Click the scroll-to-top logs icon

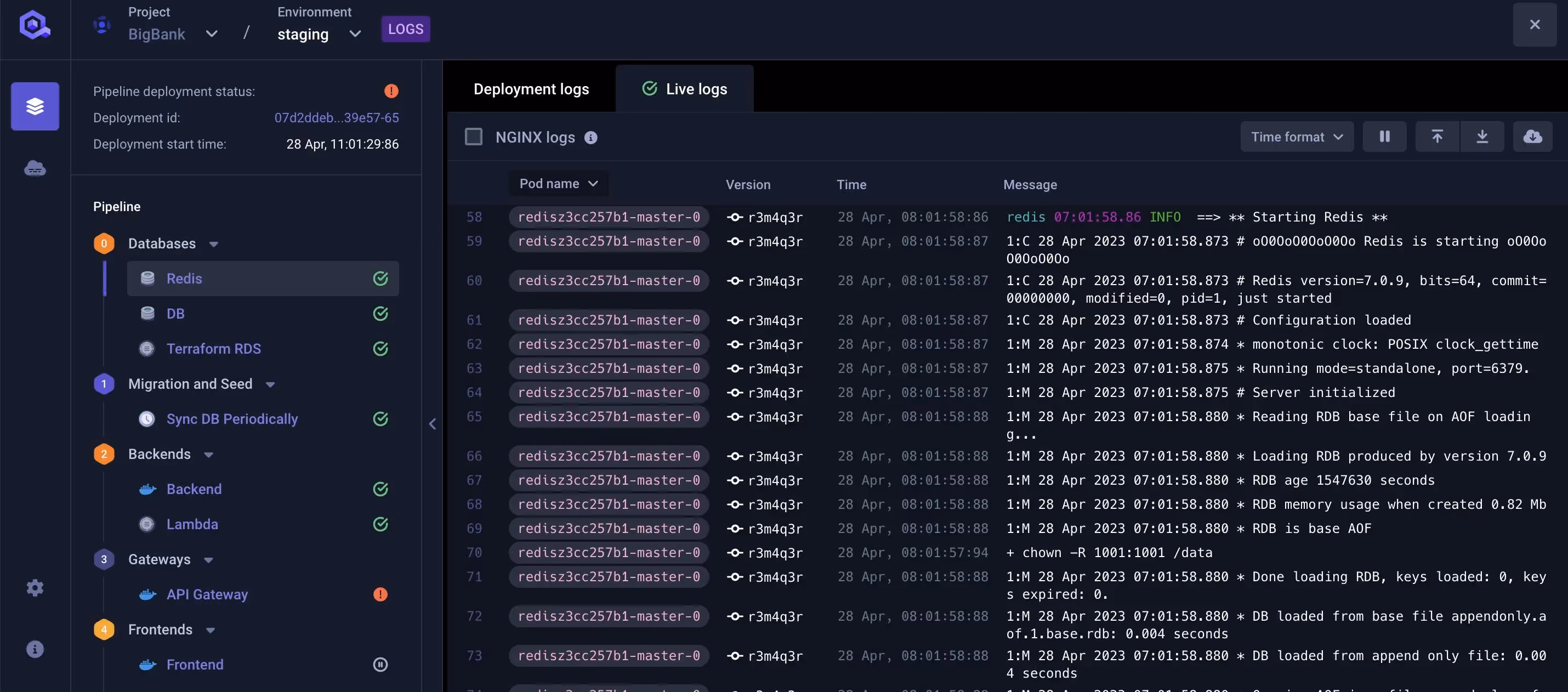pyautogui.click(x=1436, y=137)
